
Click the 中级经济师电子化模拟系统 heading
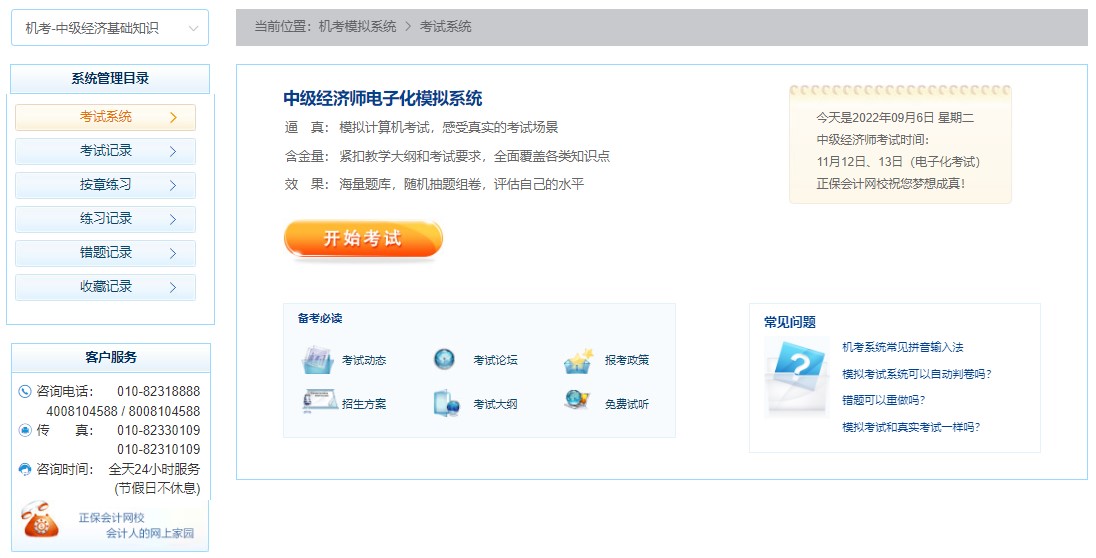(x=383, y=99)
